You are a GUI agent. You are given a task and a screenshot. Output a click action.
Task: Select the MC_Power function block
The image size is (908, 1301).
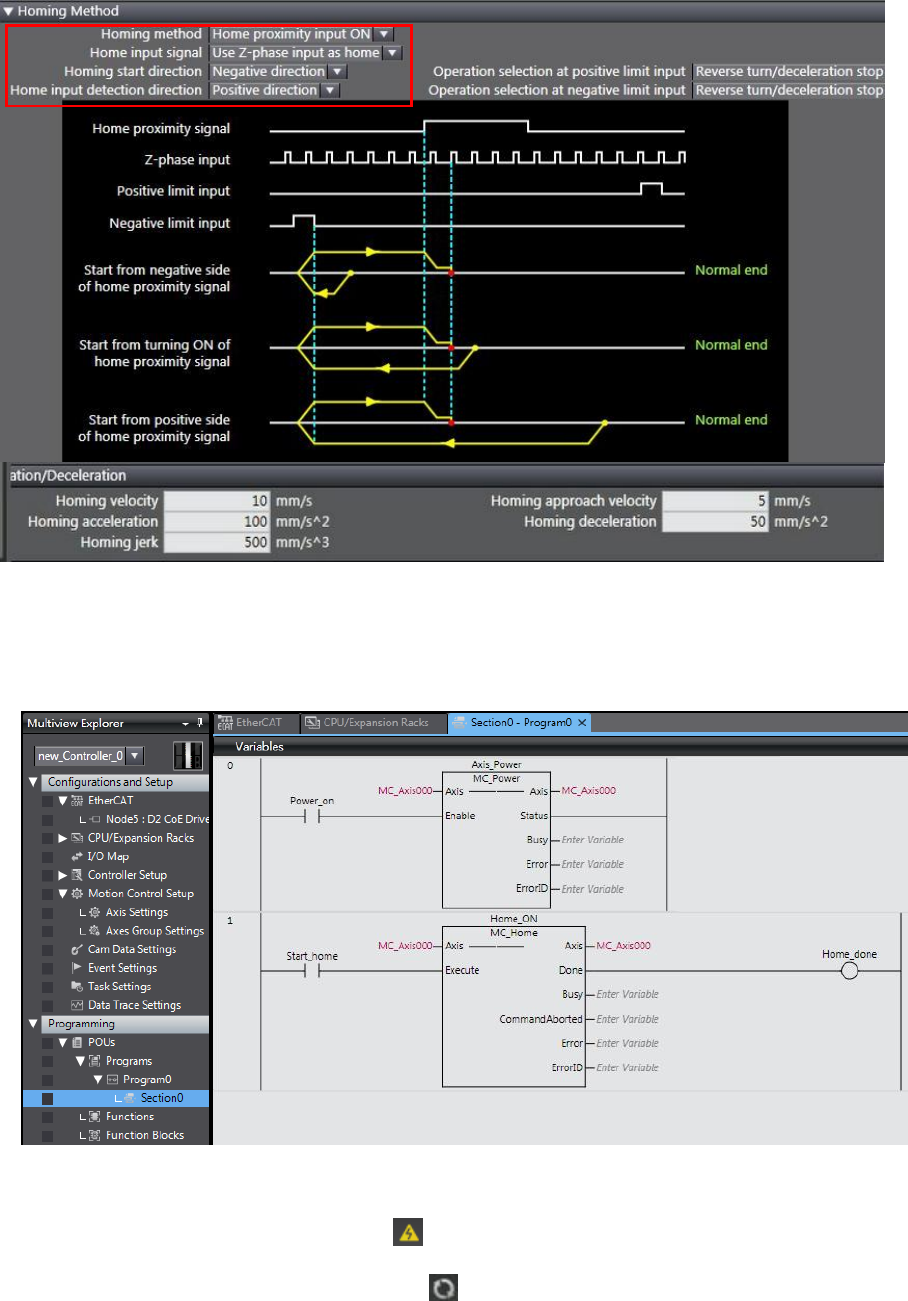pyautogui.click(x=496, y=838)
